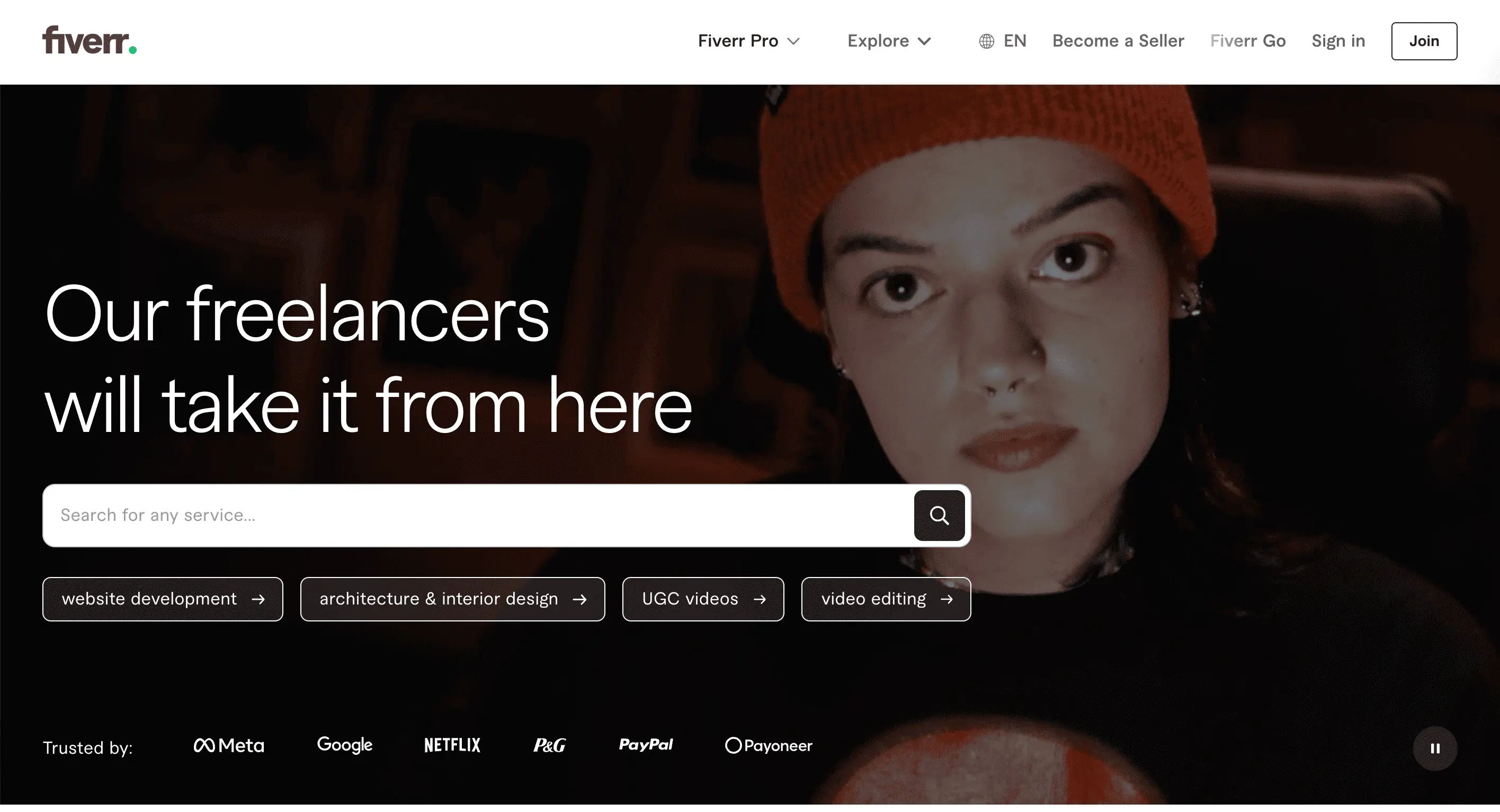Pause the background hero video
The height and width of the screenshot is (812, 1500).
click(1435, 748)
